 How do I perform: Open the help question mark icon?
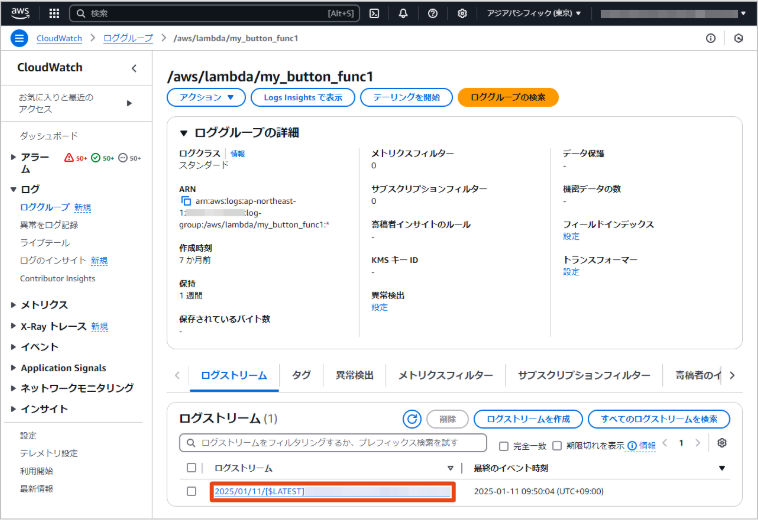(433, 14)
